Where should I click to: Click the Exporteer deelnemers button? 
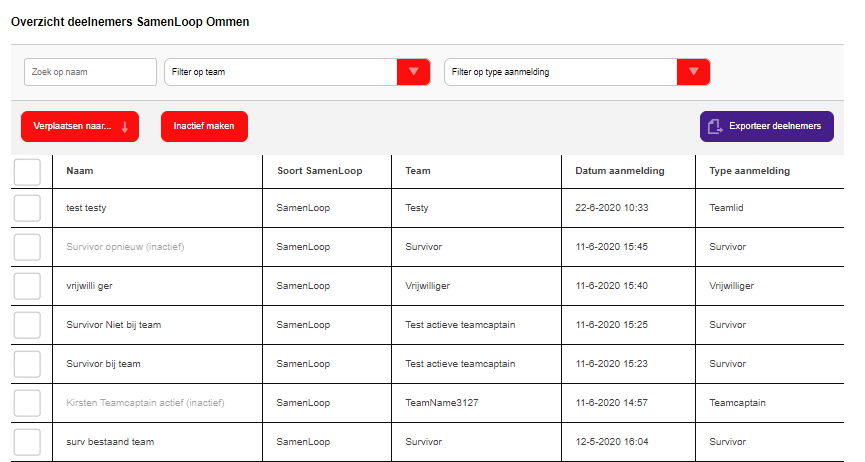(x=767, y=126)
